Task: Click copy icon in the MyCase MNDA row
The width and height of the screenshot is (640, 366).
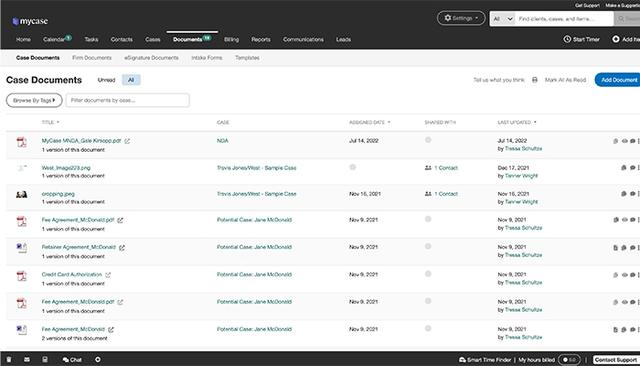Action: click(616, 141)
